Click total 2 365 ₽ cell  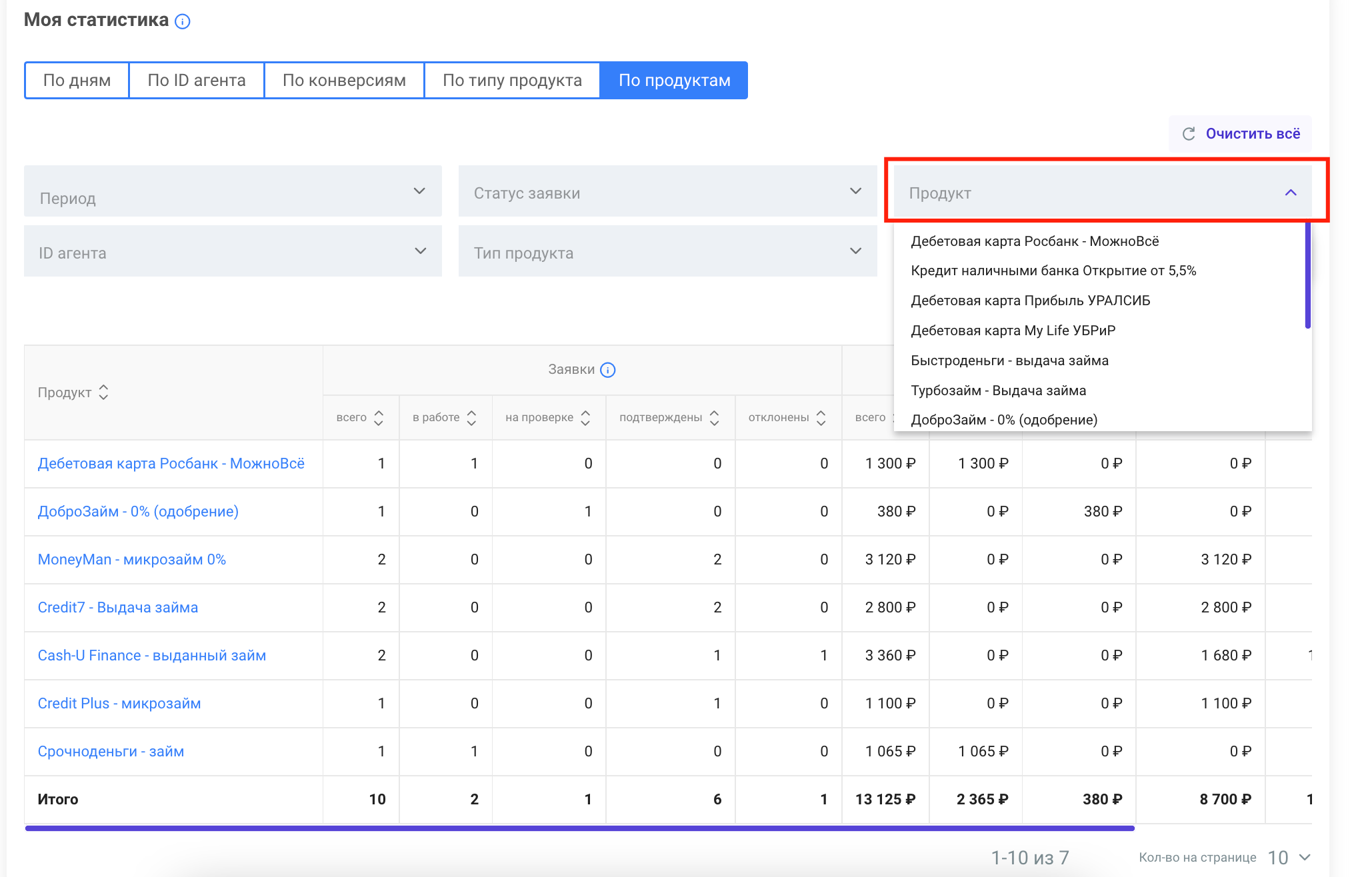pyautogui.click(x=983, y=800)
